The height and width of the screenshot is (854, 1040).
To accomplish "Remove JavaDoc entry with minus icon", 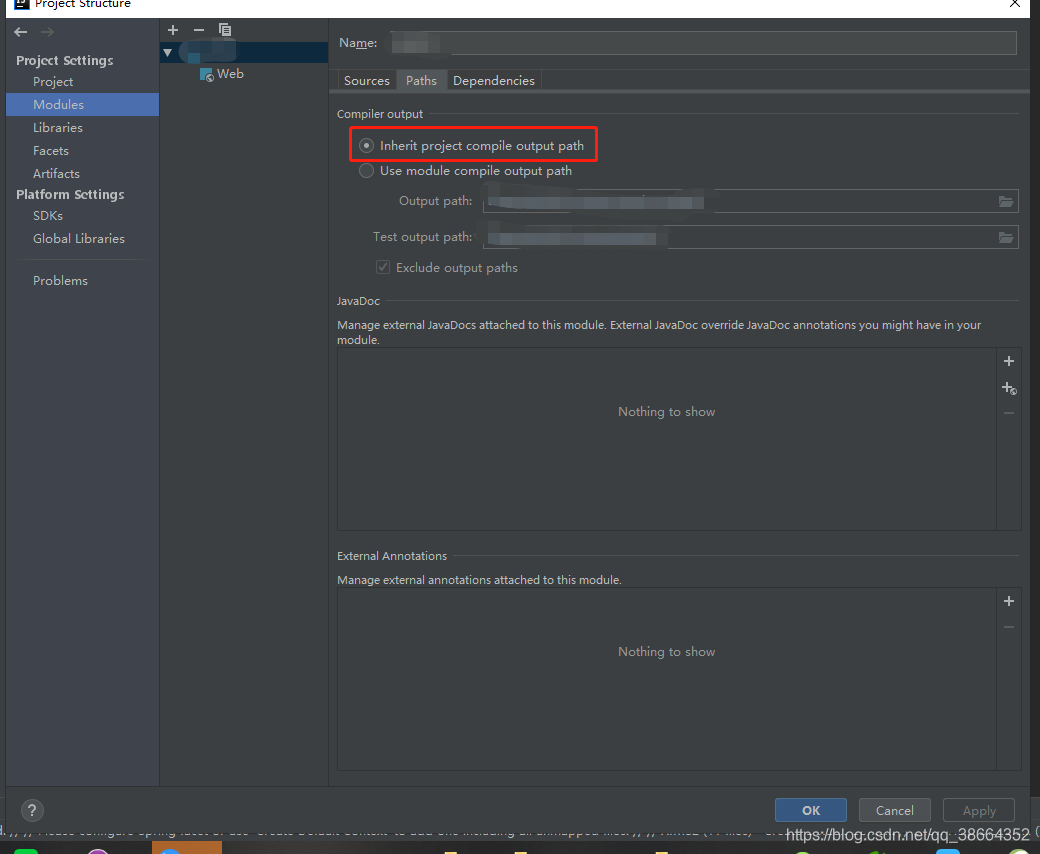I will pyautogui.click(x=1009, y=413).
